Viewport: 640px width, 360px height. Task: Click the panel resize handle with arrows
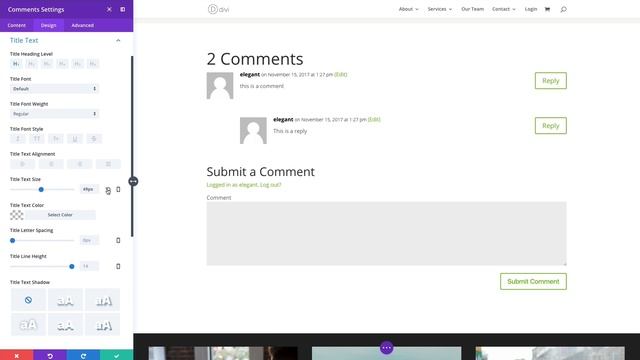(x=133, y=181)
